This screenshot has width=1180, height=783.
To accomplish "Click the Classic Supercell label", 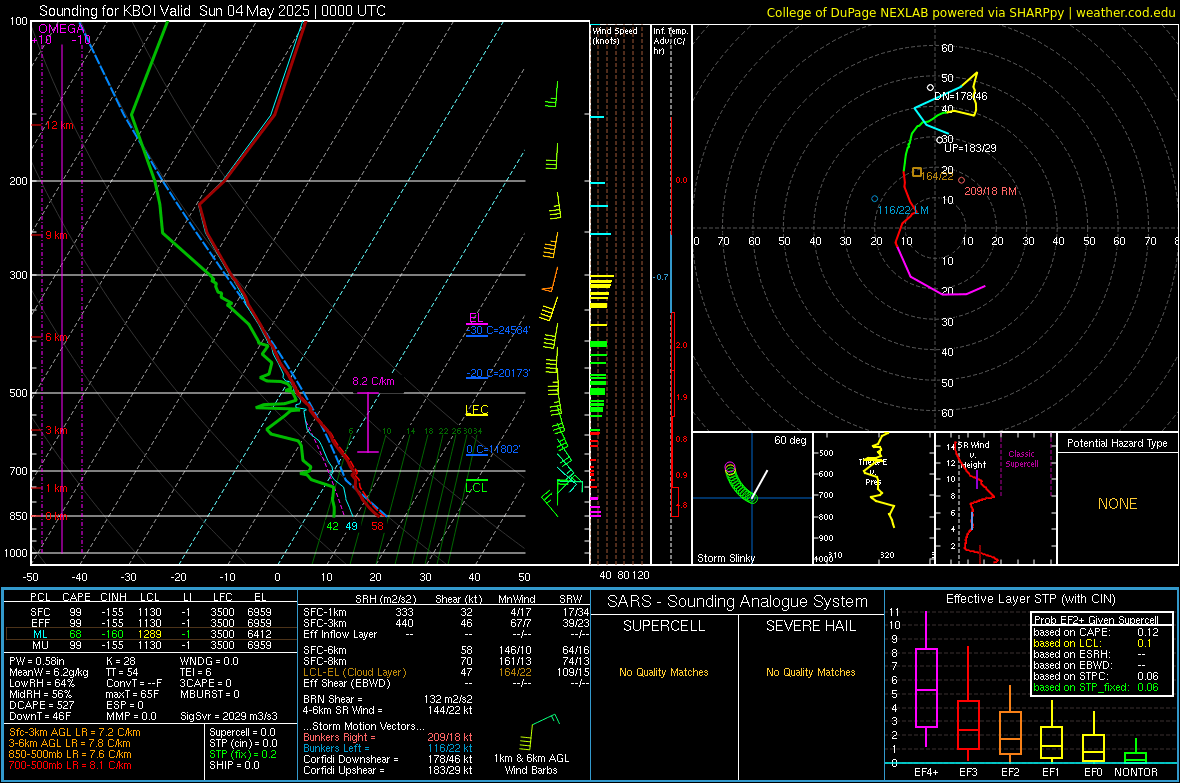I will pos(1021,459).
